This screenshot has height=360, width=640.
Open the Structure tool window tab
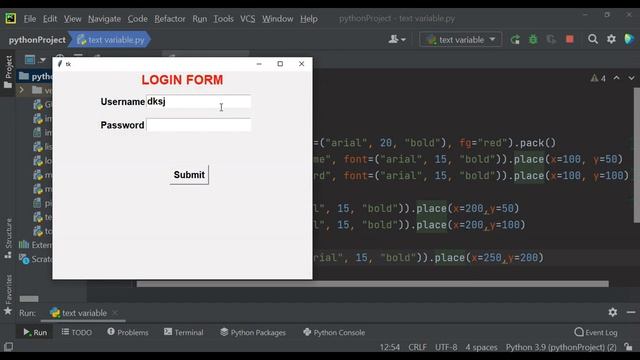click(8, 238)
